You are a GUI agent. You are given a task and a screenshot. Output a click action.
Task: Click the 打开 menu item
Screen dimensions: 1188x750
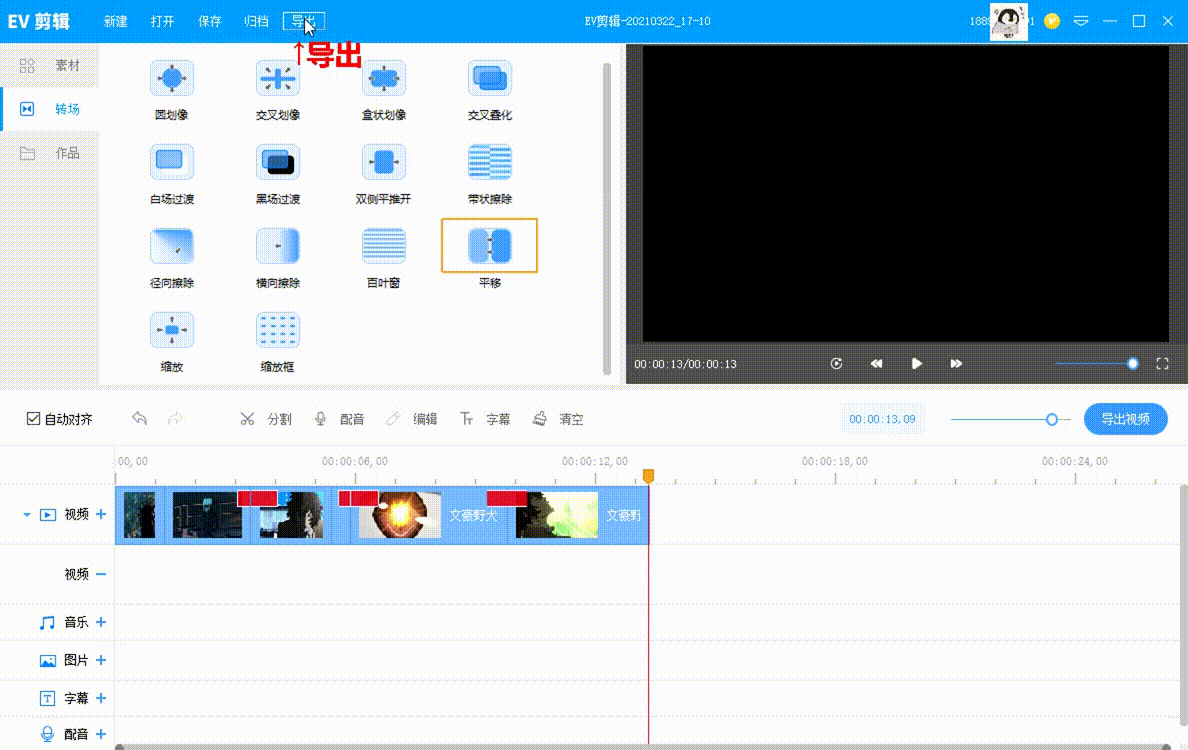coord(162,21)
